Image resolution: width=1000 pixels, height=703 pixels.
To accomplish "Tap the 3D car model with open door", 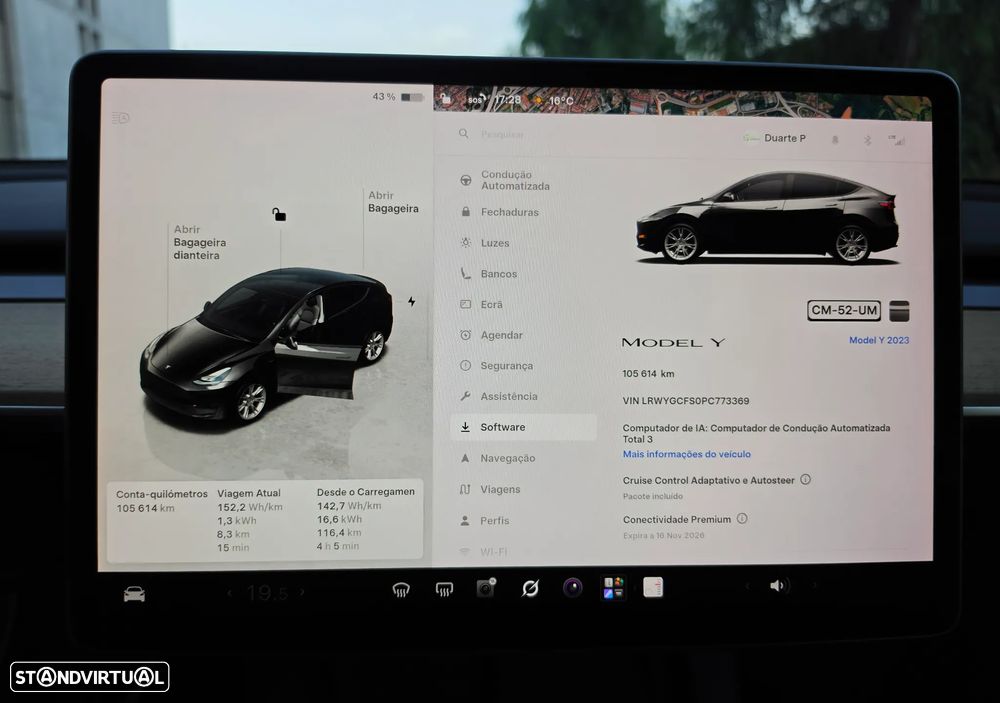I will click(266, 344).
